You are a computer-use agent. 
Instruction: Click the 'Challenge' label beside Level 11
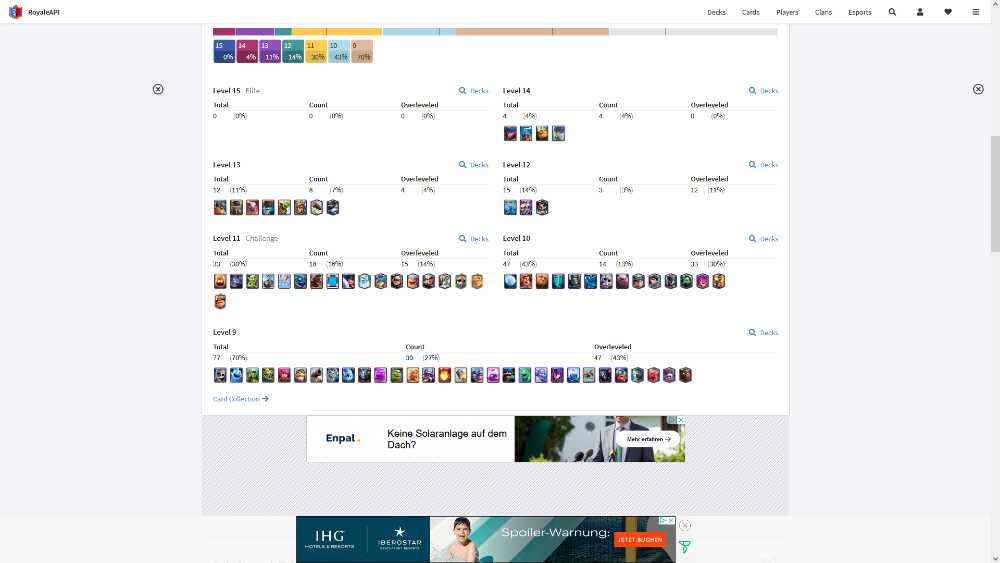click(x=262, y=238)
